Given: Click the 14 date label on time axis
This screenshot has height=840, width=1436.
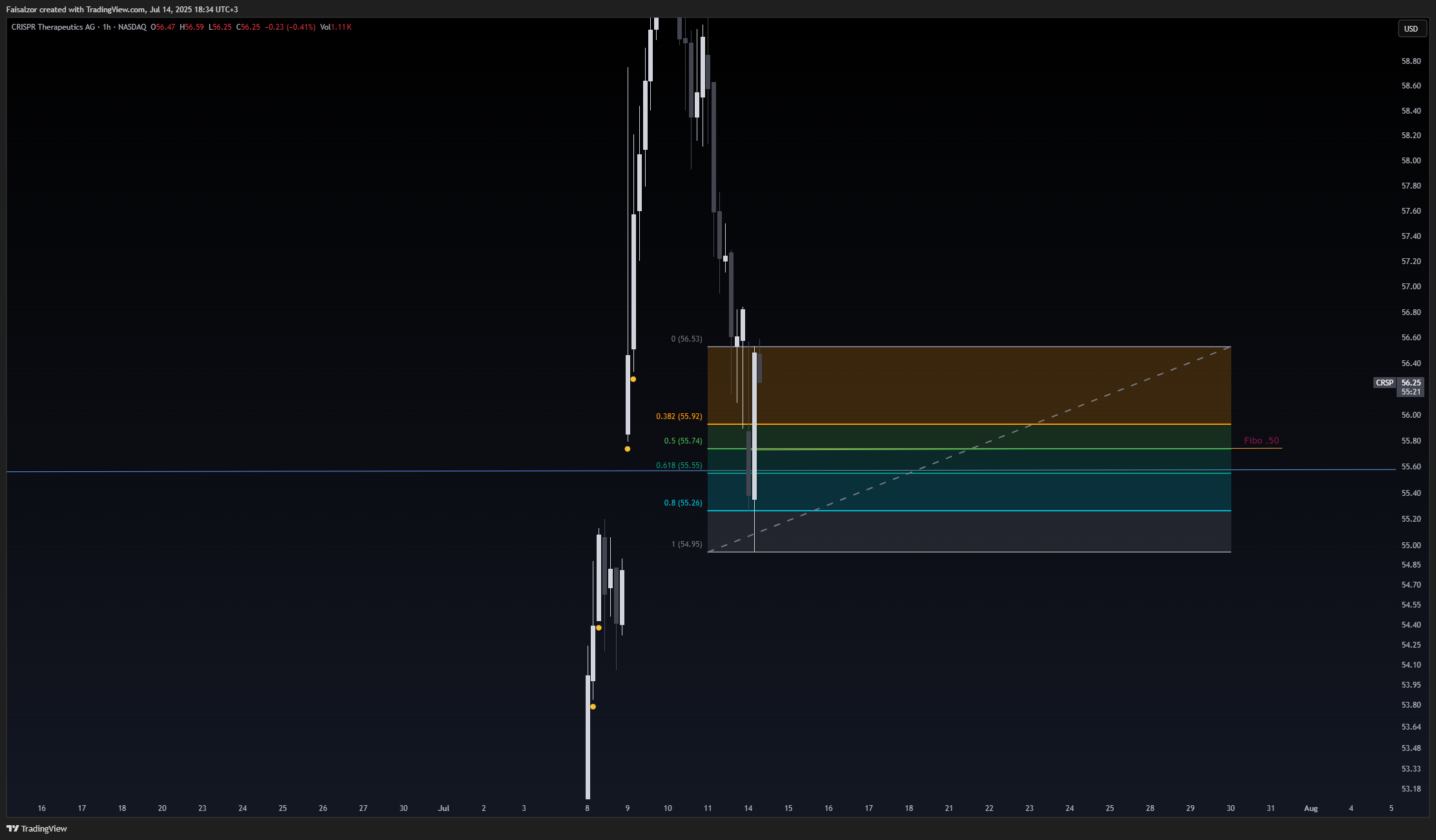Looking at the screenshot, I should coord(748,808).
